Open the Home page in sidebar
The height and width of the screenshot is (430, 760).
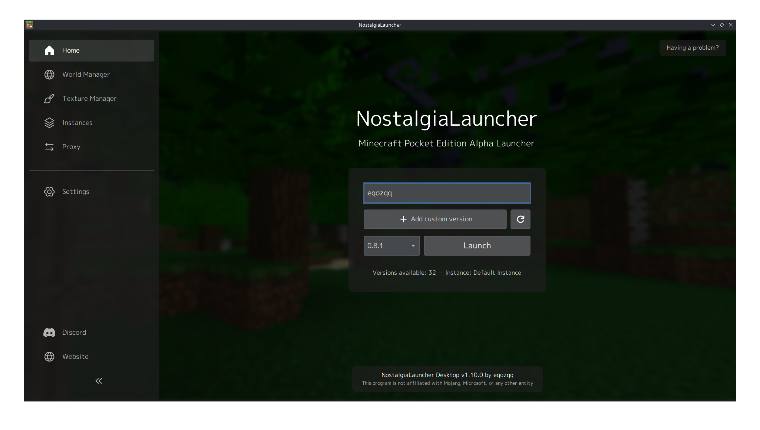click(x=92, y=51)
